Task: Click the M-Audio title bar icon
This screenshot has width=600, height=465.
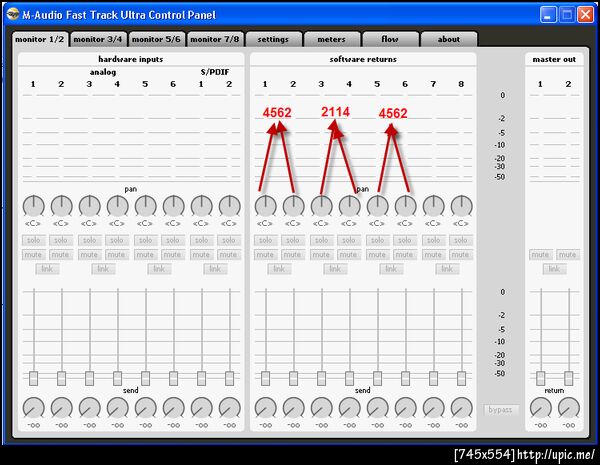Action: click(13, 14)
